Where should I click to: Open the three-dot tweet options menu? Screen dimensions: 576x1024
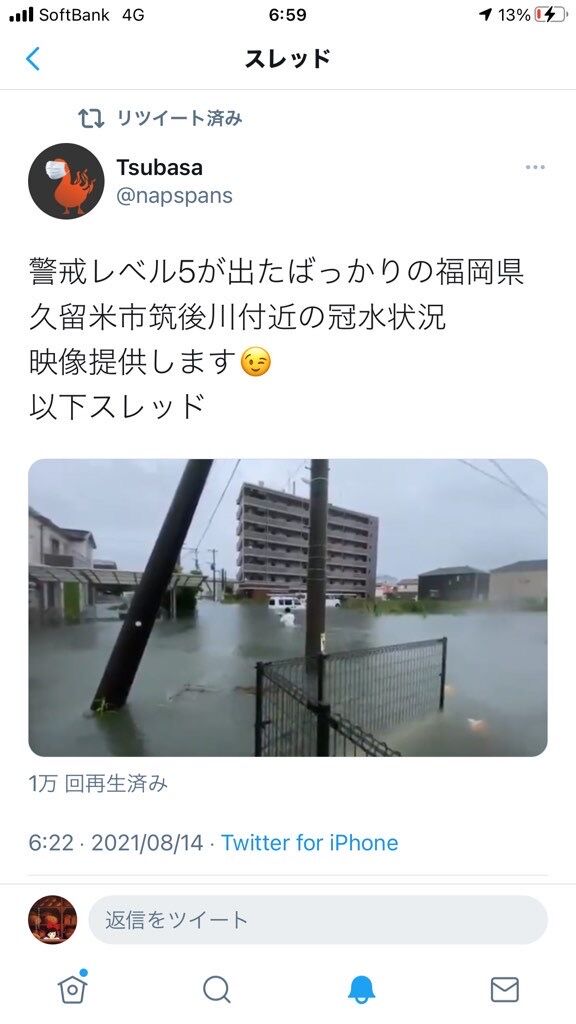click(x=535, y=167)
